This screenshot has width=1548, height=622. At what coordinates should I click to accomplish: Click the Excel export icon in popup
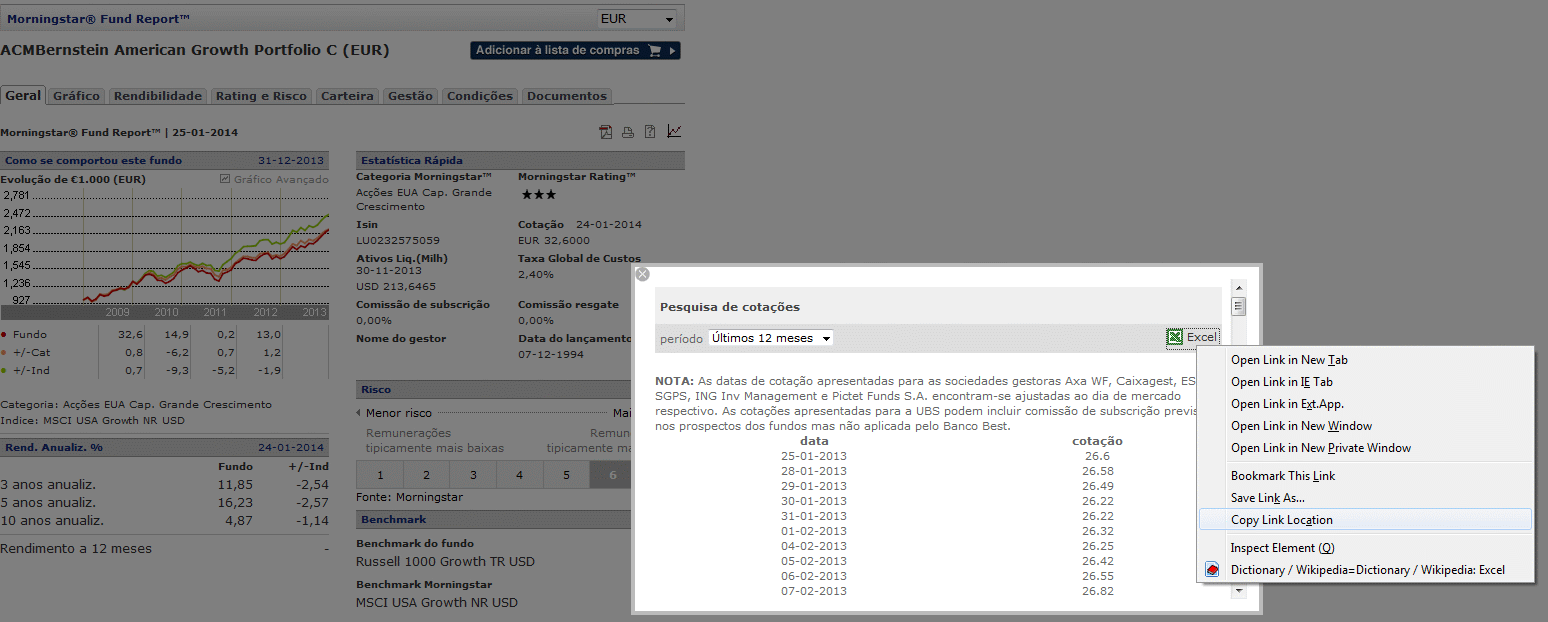[1175, 338]
